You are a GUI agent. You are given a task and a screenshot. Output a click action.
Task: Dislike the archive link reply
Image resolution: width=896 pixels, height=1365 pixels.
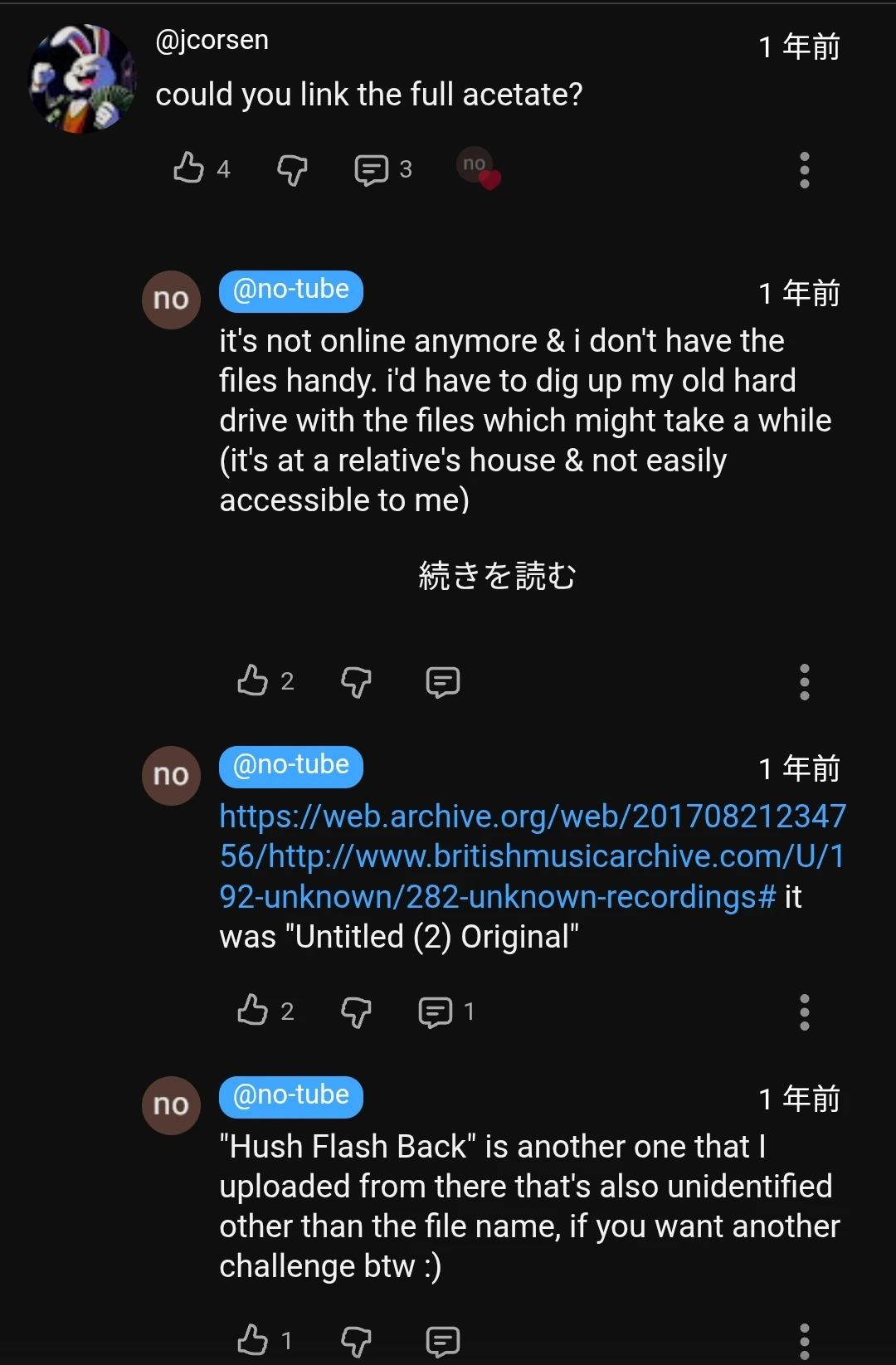coord(356,1012)
